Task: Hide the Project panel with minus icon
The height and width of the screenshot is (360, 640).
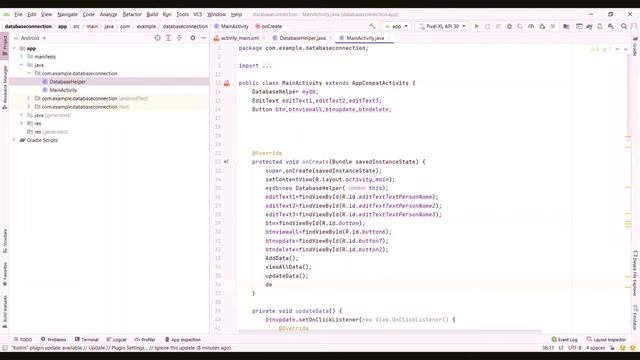Action: [x=204, y=38]
